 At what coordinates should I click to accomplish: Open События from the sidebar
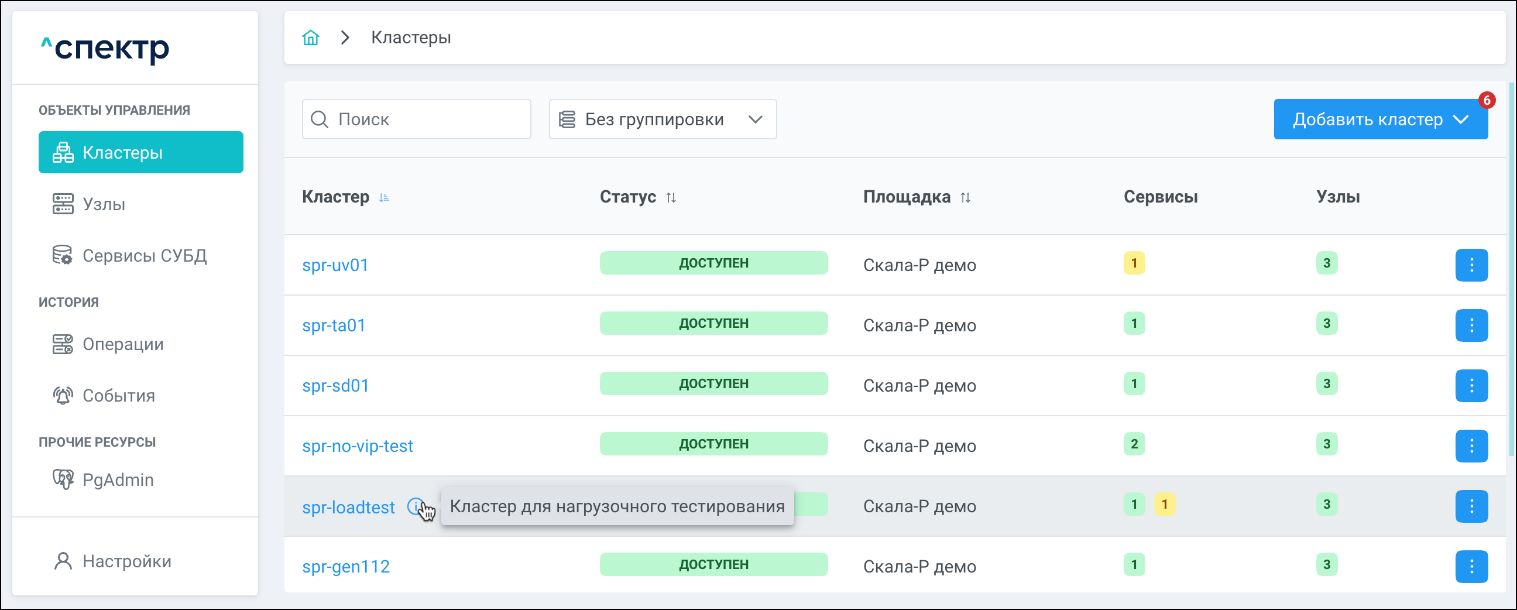click(x=118, y=396)
